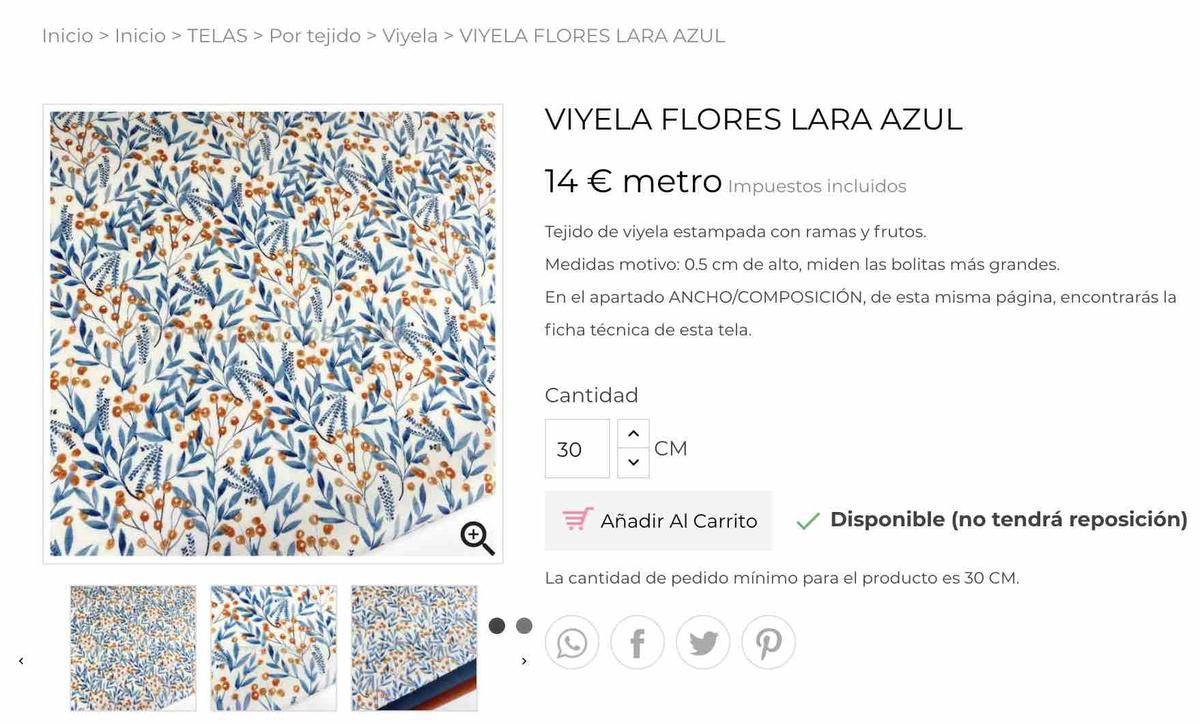This screenshot has height=724, width=1200.
Task: Select the first fabric thumbnail
Action: point(133,648)
